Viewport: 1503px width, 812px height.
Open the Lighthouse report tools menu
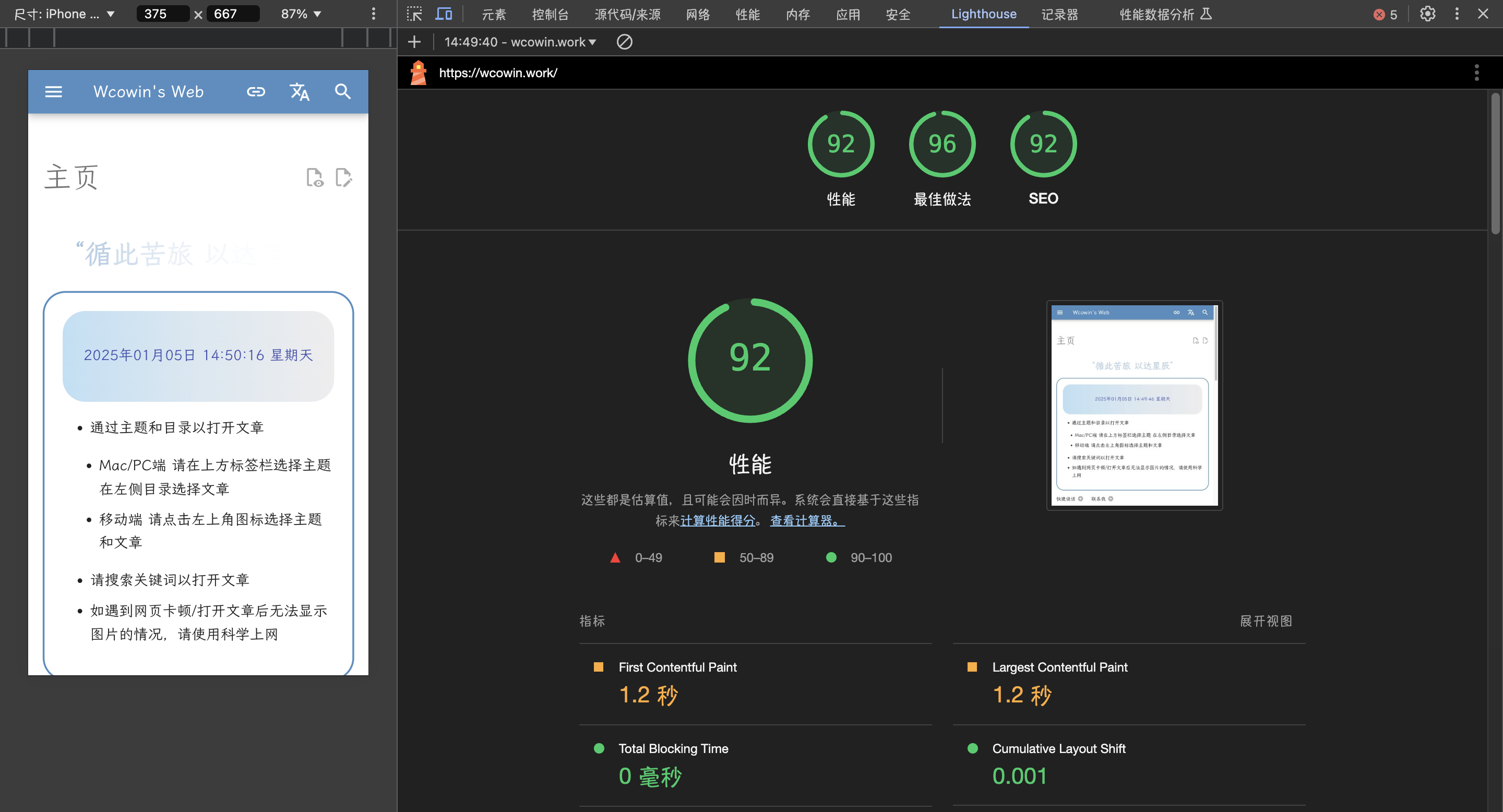[x=1477, y=73]
